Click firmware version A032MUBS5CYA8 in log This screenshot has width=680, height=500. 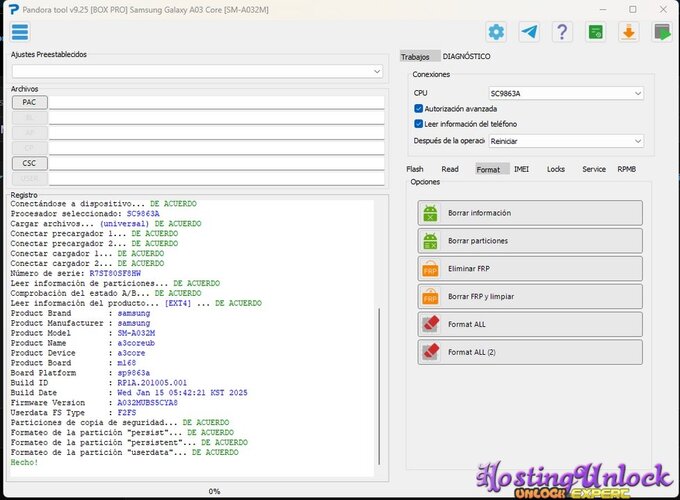[x=147, y=403]
